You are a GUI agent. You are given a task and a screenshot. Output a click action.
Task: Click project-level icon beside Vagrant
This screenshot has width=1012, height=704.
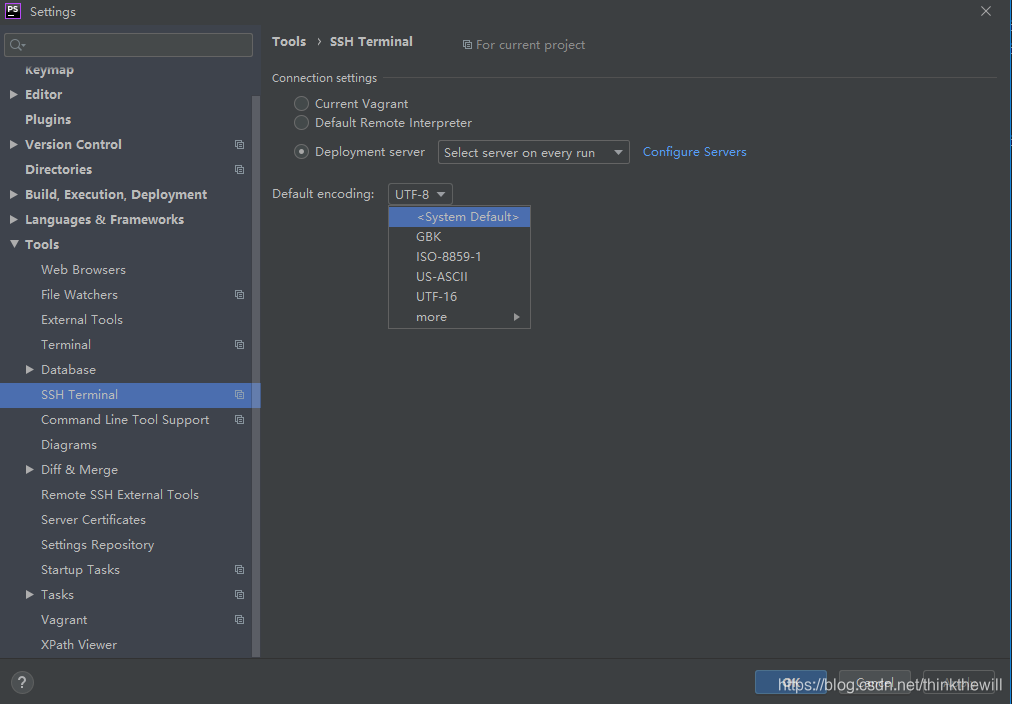[239, 620]
